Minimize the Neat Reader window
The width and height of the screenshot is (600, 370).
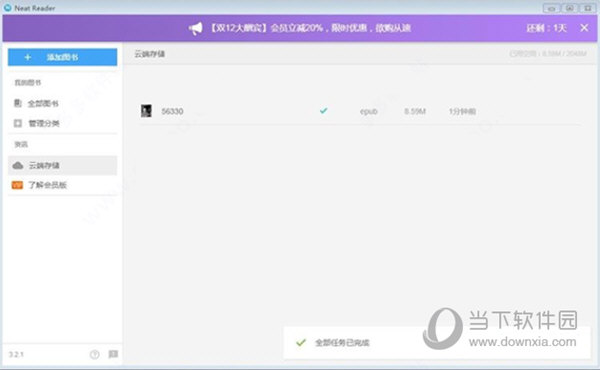[551, 8]
